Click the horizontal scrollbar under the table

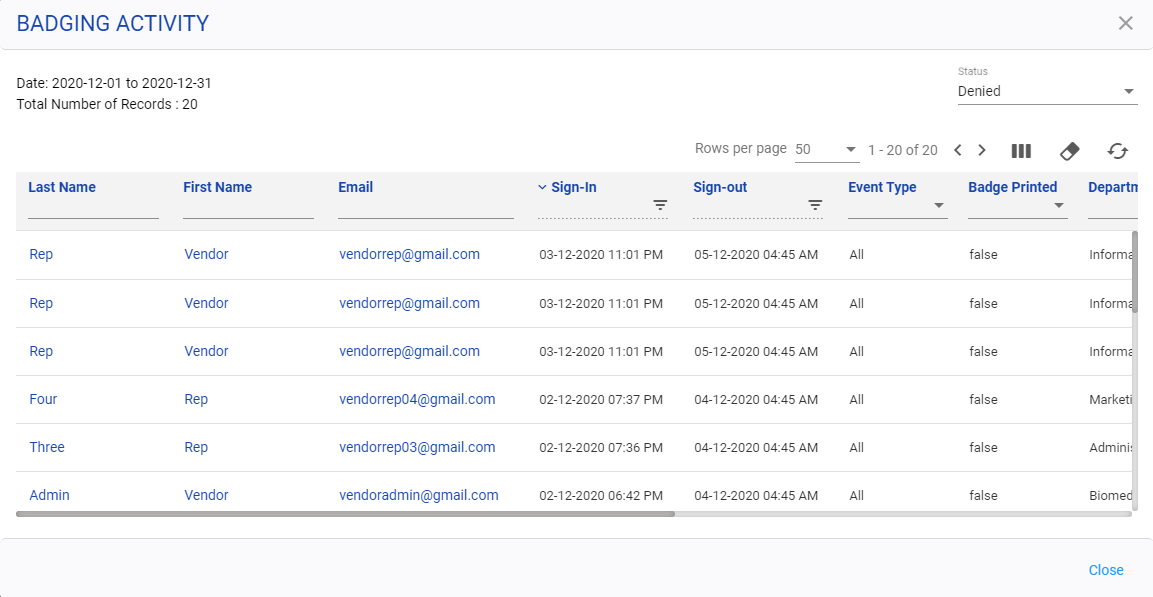coord(345,514)
